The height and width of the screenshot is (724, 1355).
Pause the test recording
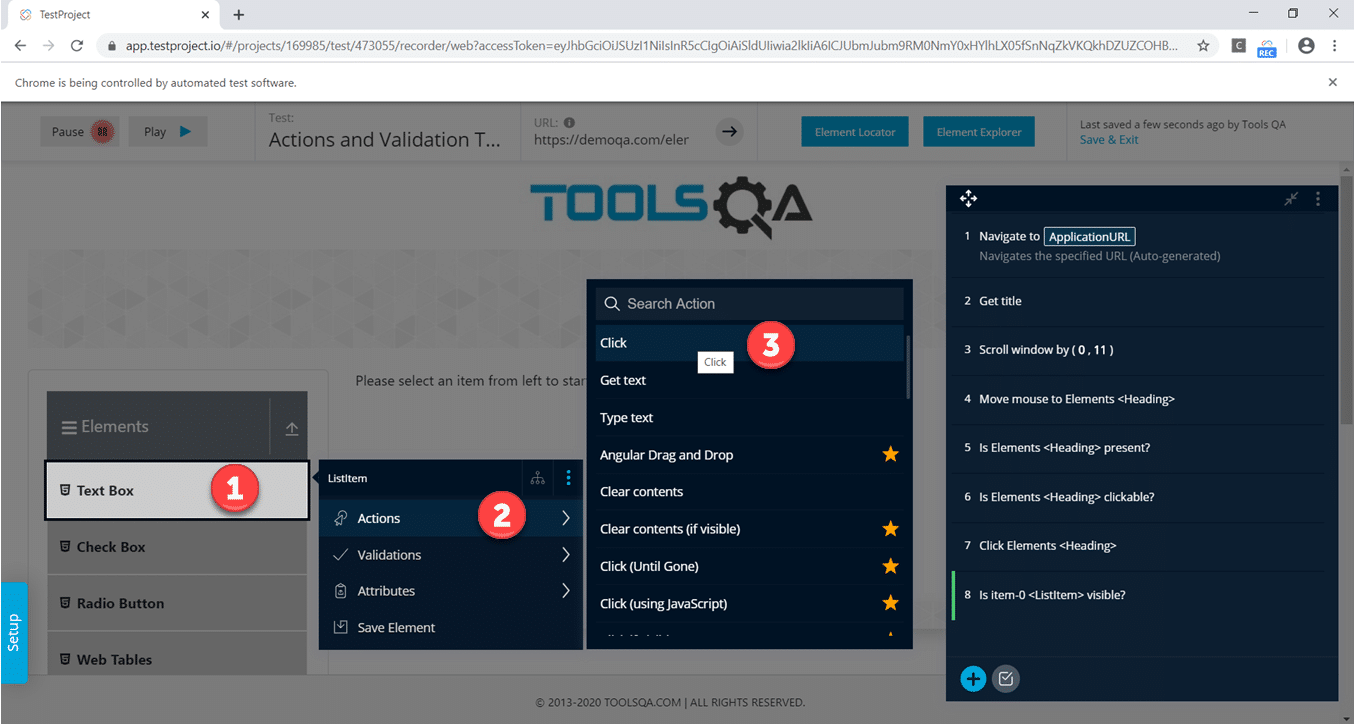tap(79, 130)
